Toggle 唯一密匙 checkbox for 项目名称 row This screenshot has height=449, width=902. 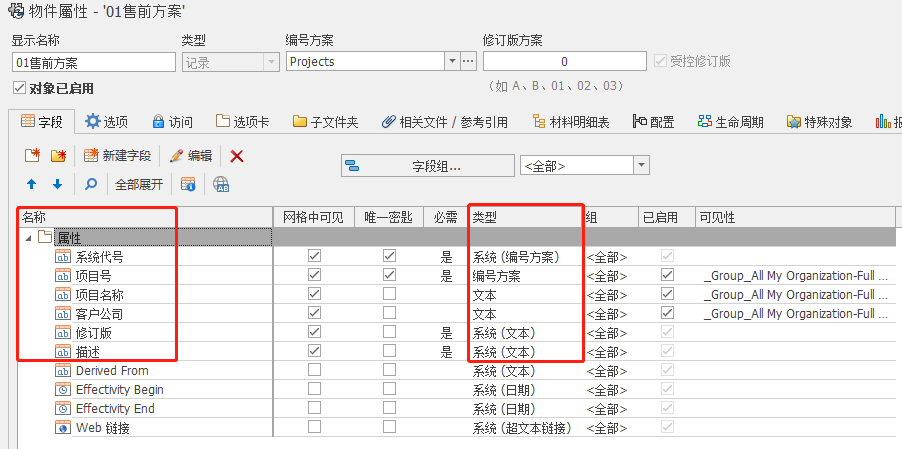pos(389,294)
